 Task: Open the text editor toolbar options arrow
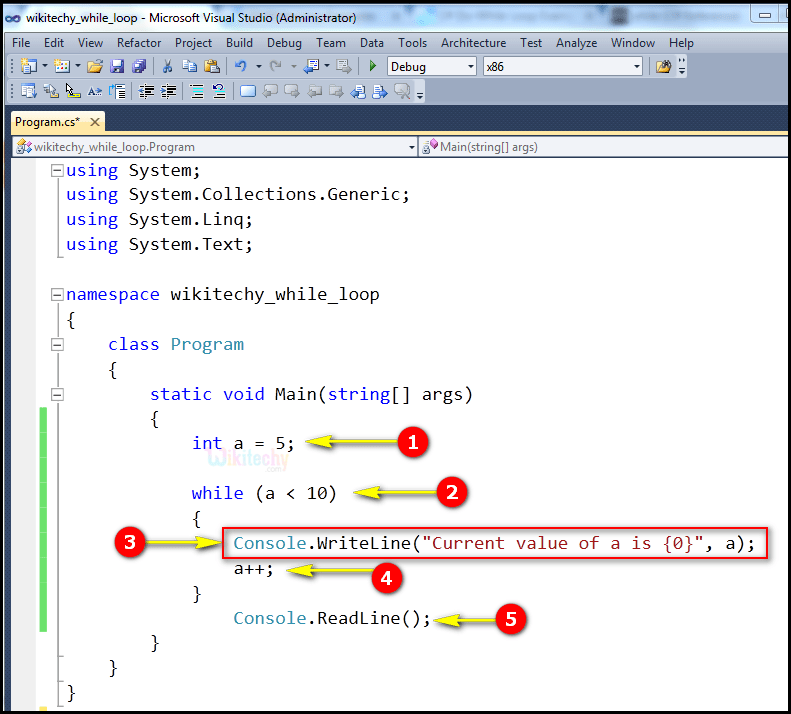click(x=420, y=93)
